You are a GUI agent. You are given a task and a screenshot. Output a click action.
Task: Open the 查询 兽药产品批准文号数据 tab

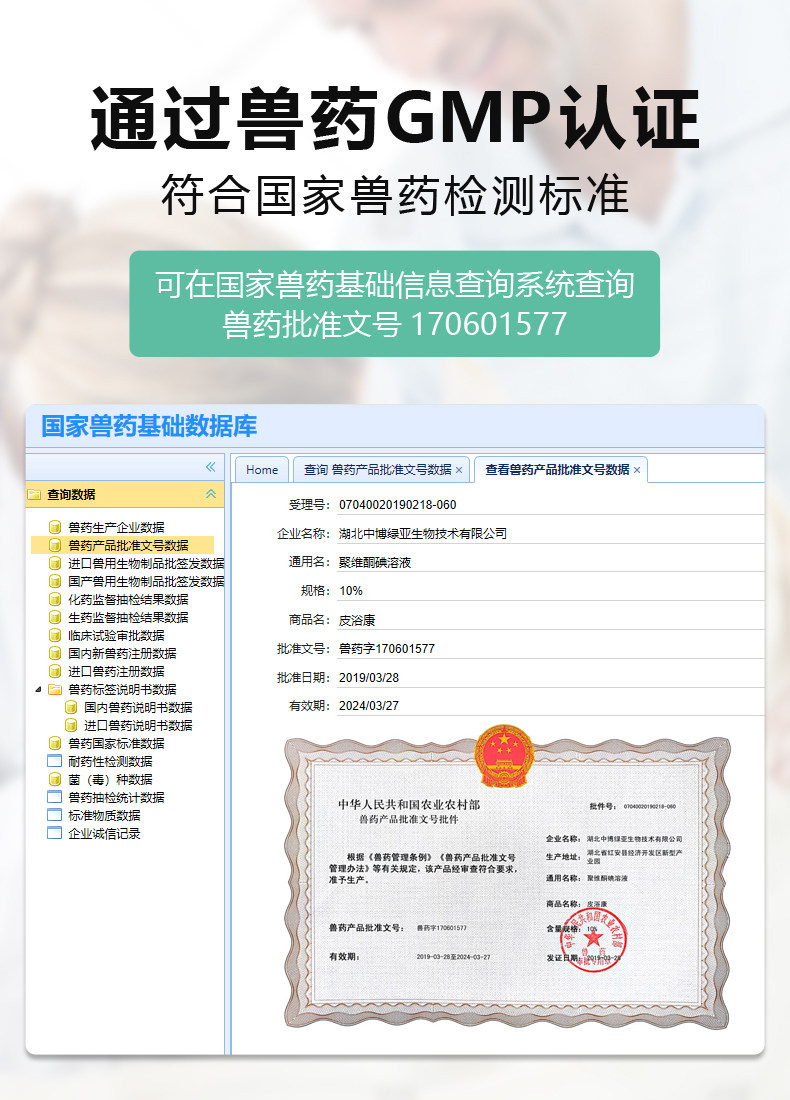(x=377, y=469)
